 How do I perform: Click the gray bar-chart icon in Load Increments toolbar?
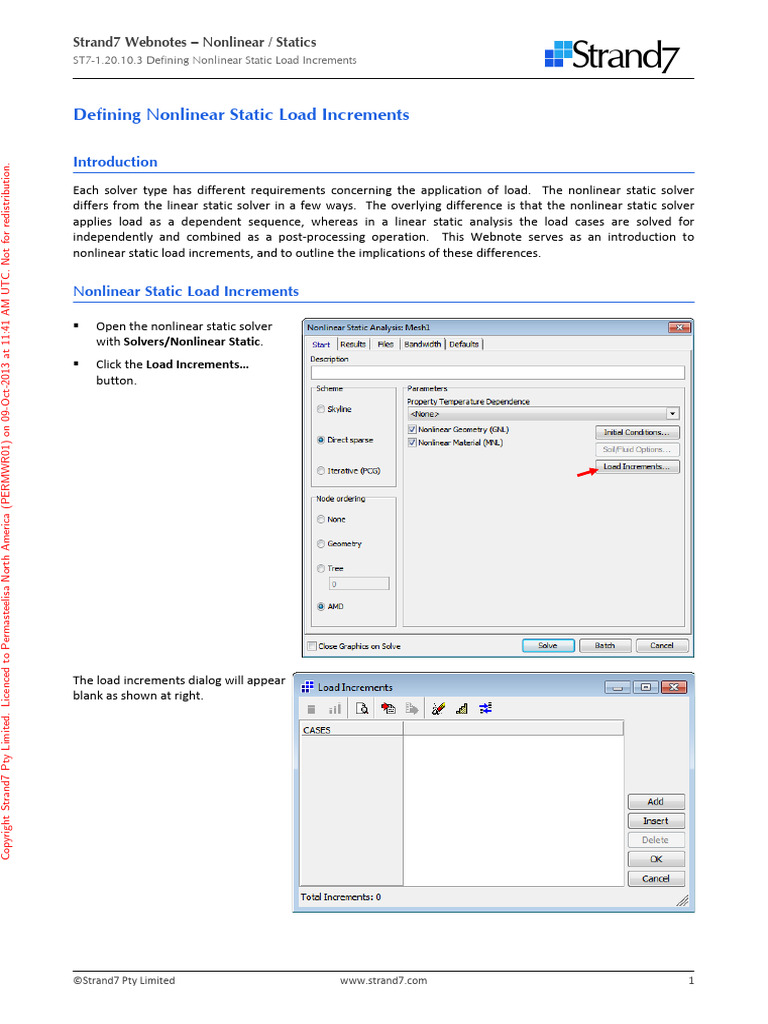point(334,709)
